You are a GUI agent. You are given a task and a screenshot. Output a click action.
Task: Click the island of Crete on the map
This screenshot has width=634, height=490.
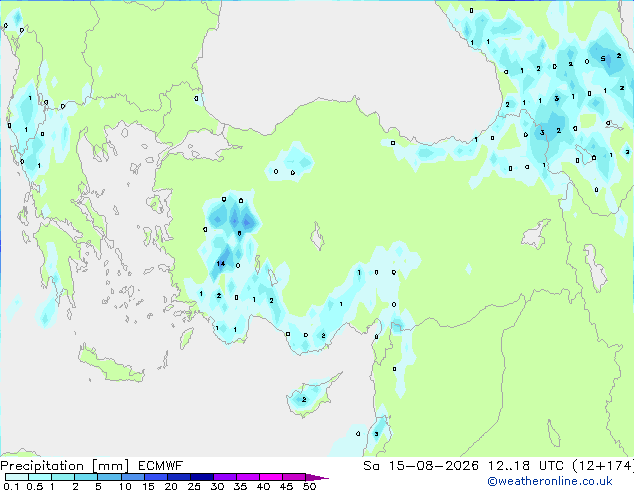110,364
